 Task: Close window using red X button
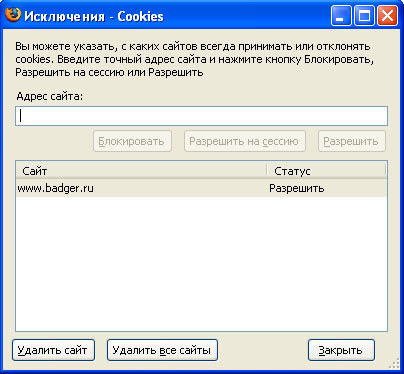[x=387, y=16]
